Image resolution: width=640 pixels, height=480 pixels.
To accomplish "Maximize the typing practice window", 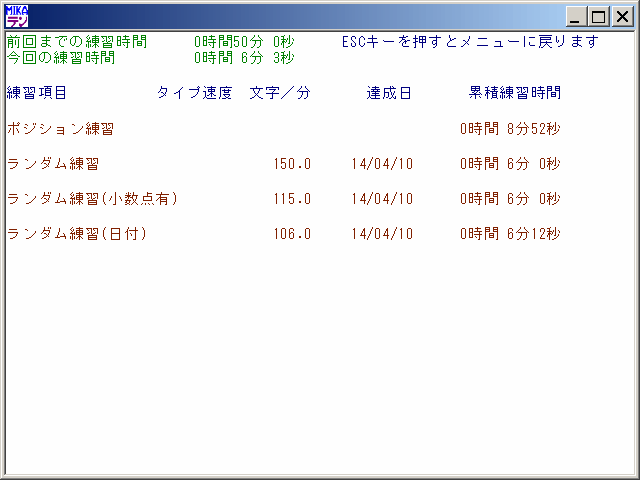I will pyautogui.click(x=598, y=17).
